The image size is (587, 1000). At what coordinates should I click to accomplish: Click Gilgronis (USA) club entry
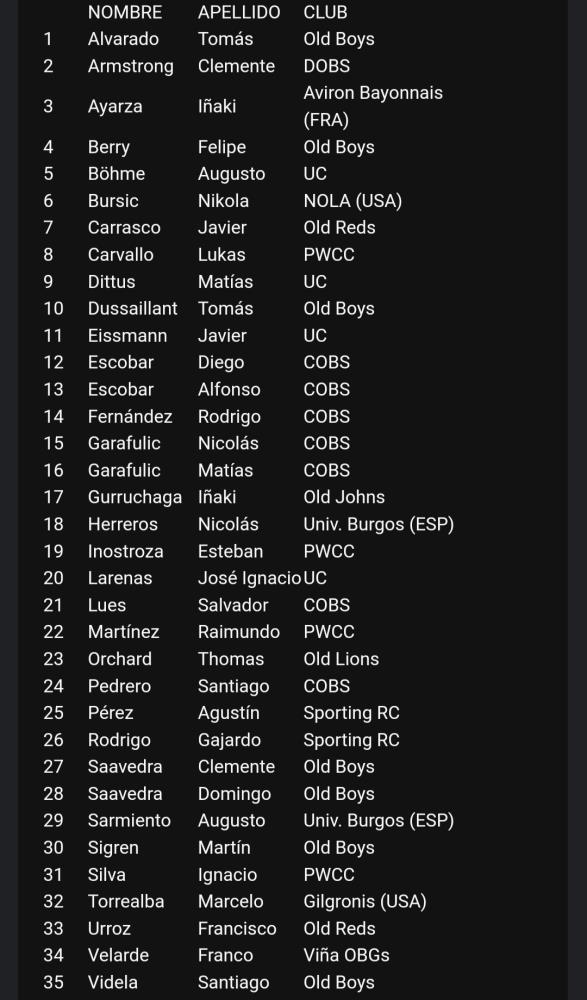(365, 901)
